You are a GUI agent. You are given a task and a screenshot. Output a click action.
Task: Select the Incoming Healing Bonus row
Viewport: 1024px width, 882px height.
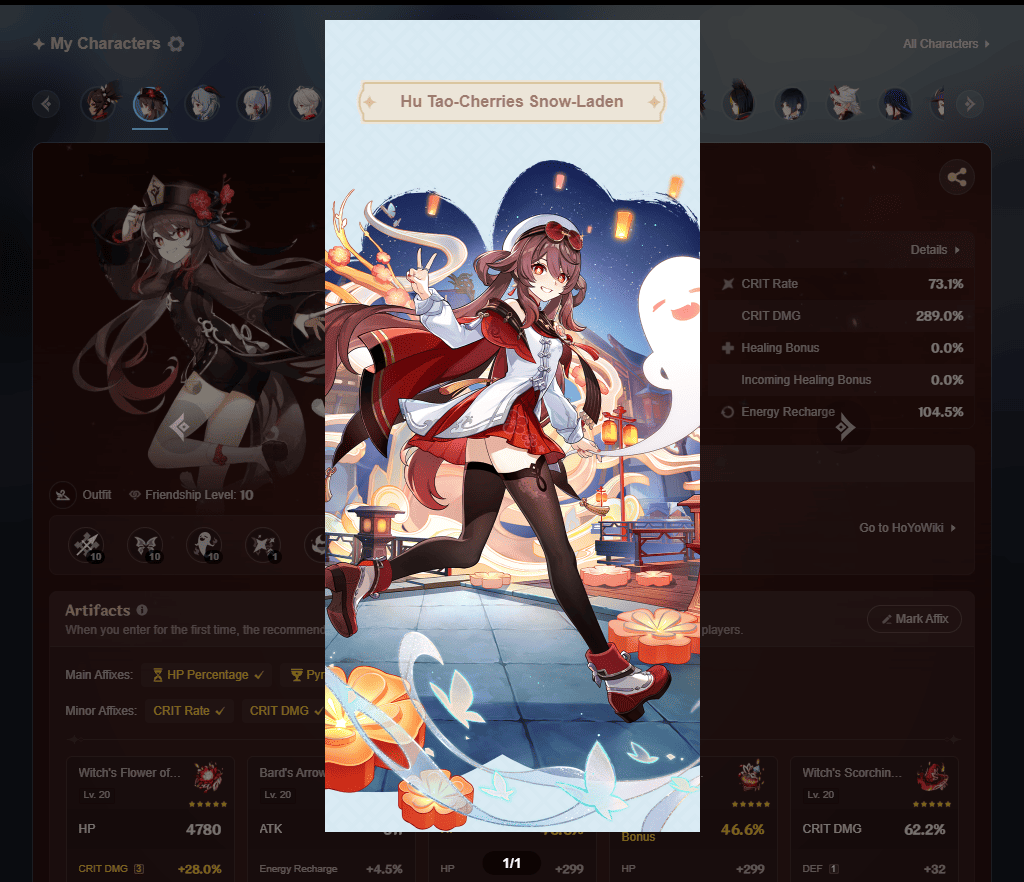coord(841,380)
